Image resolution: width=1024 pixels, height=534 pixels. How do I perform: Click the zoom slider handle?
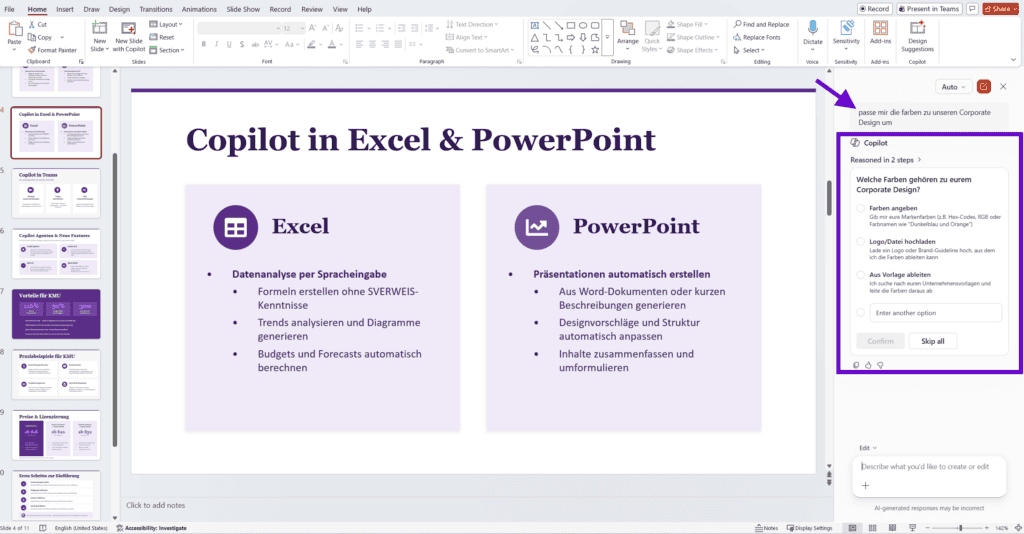pos(960,527)
